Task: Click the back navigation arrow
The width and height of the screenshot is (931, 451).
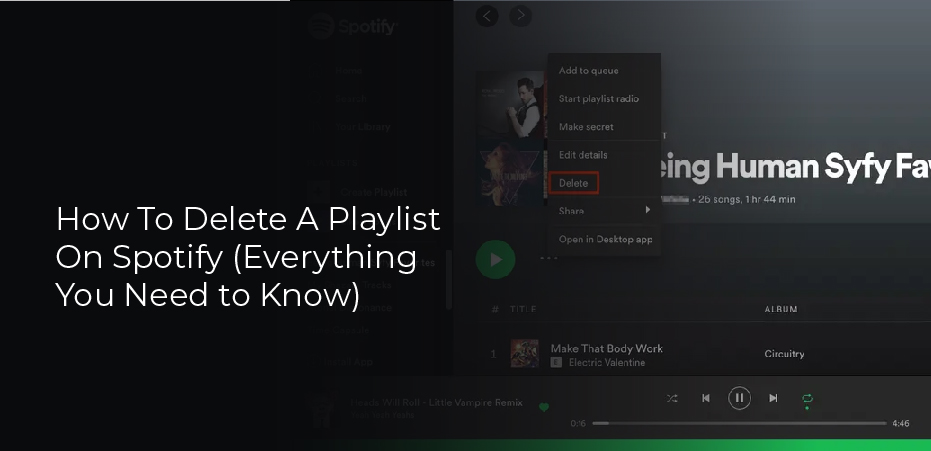Action: pyautogui.click(x=487, y=16)
